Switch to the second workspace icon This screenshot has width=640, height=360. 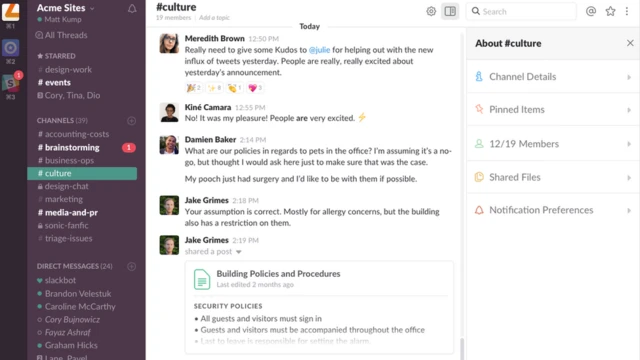click(x=11, y=48)
